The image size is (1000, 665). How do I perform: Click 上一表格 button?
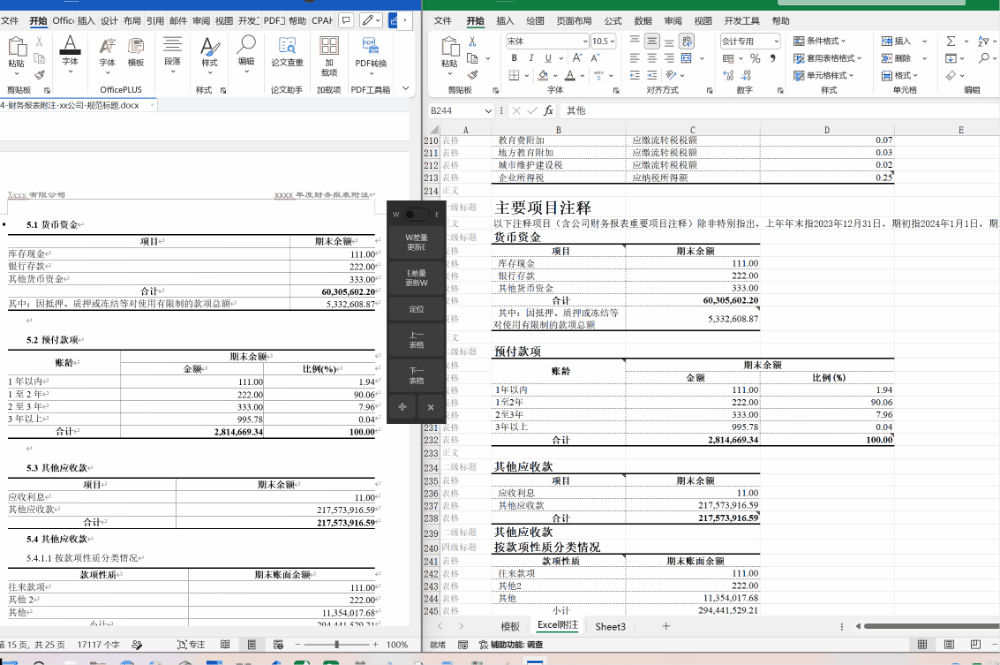pos(416,340)
